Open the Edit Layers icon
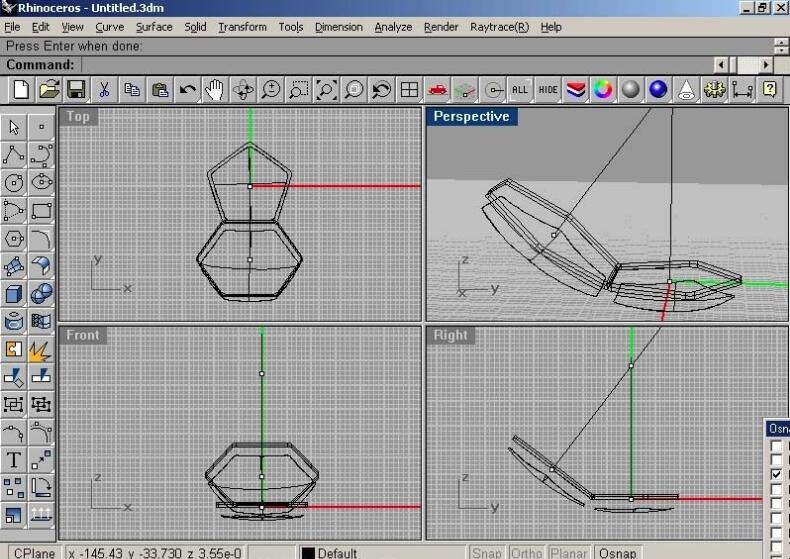 [x=575, y=90]
